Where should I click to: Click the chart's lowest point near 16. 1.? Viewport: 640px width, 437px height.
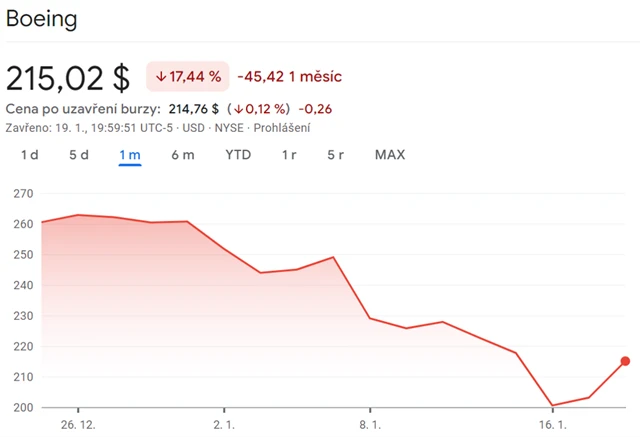point(553,405)
